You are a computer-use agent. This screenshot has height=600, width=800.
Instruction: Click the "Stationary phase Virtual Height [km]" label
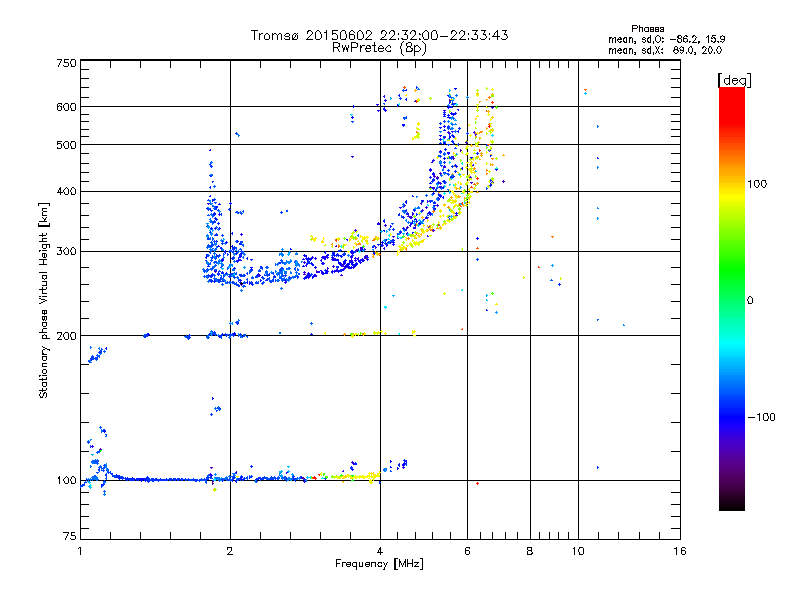tap(44, 301)
